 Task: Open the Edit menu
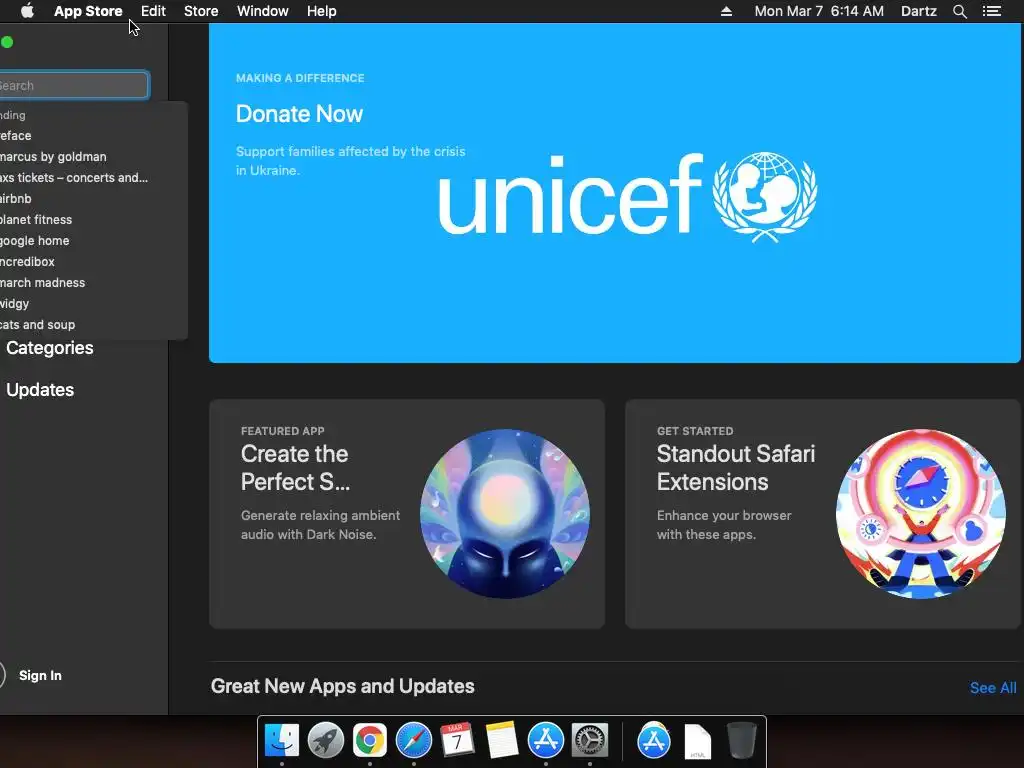click(153, 11)
